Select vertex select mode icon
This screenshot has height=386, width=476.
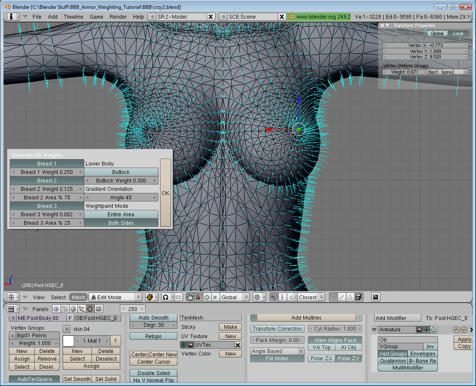[333, 297]
